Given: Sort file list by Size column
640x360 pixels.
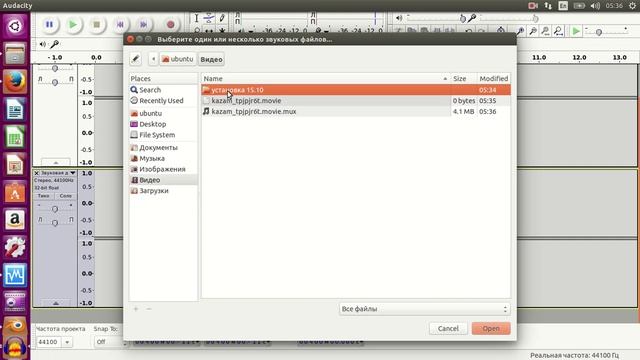Looking at the screenshot, I should (x=464, y=78).
